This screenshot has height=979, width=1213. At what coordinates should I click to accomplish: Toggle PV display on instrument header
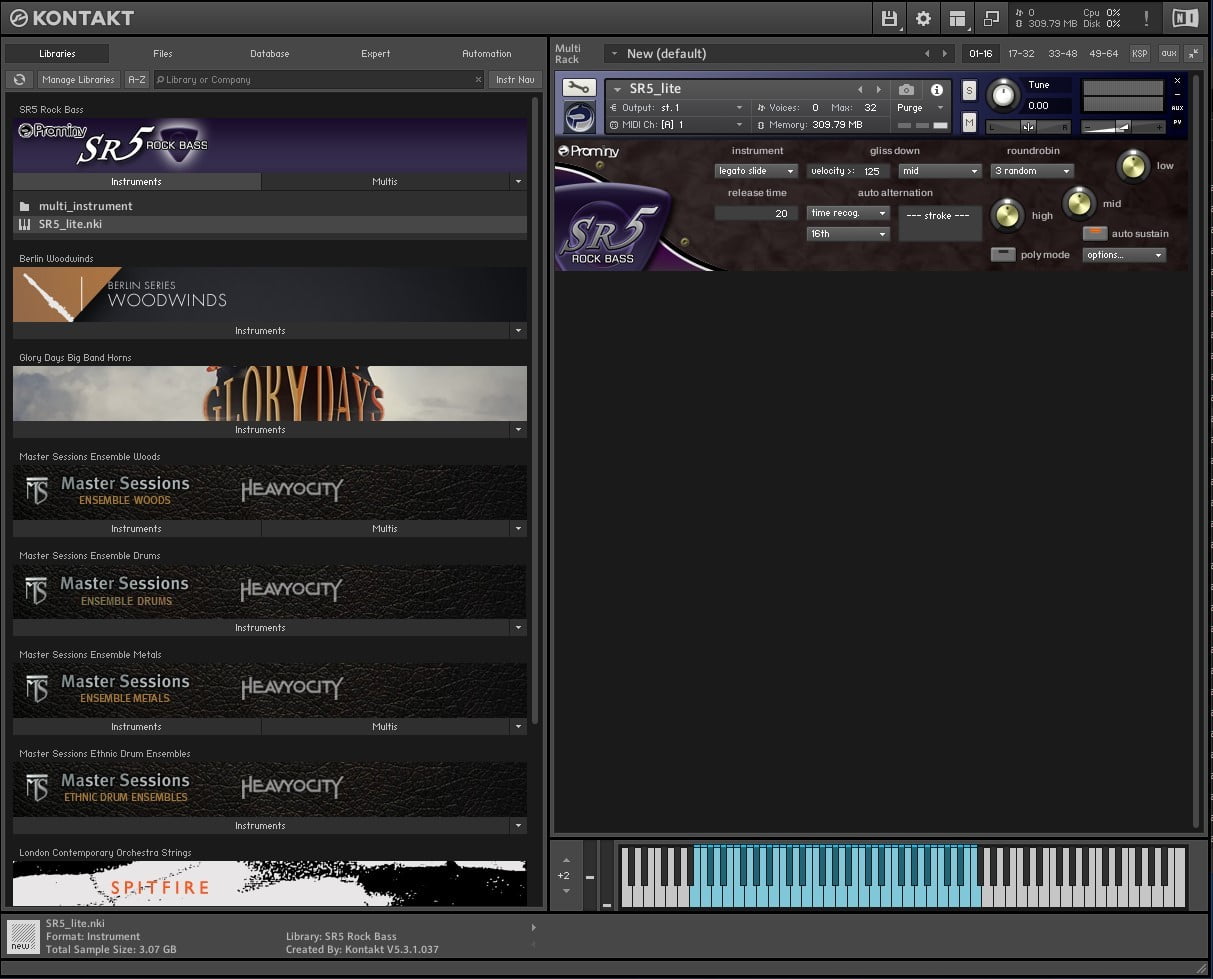point(1177,122)
